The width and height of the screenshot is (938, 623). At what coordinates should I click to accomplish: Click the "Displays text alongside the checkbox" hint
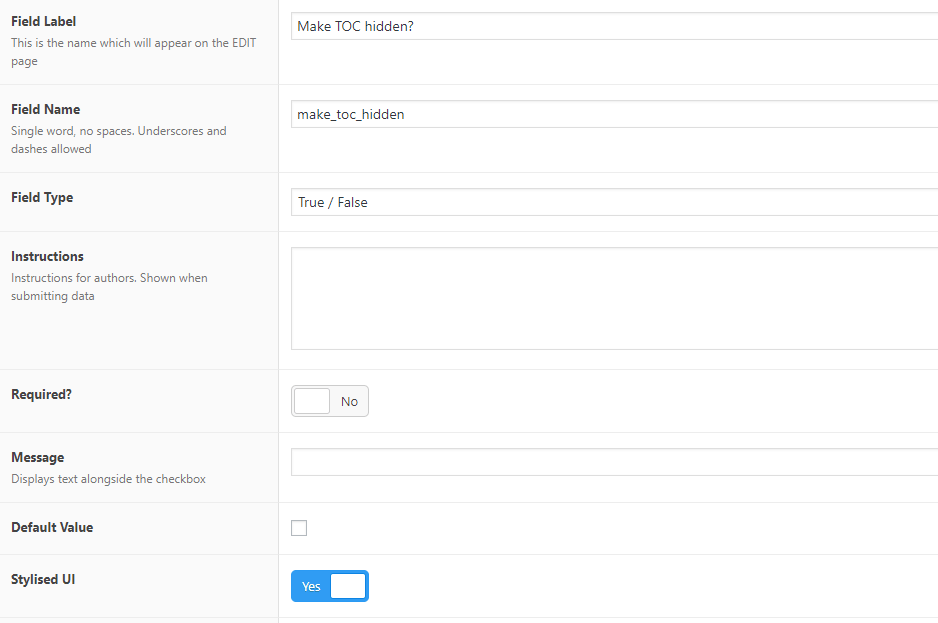(108, 479)
